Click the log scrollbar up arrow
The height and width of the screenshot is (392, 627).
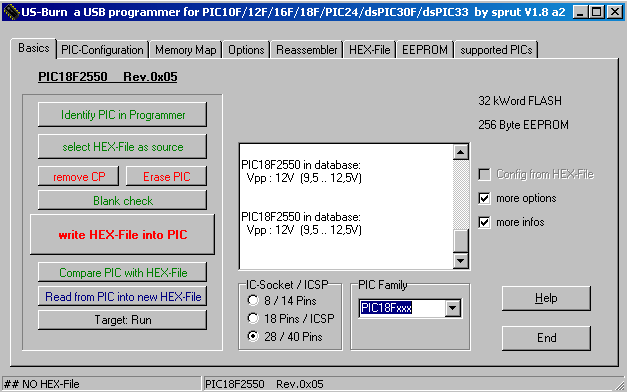[x=461, y=152]
